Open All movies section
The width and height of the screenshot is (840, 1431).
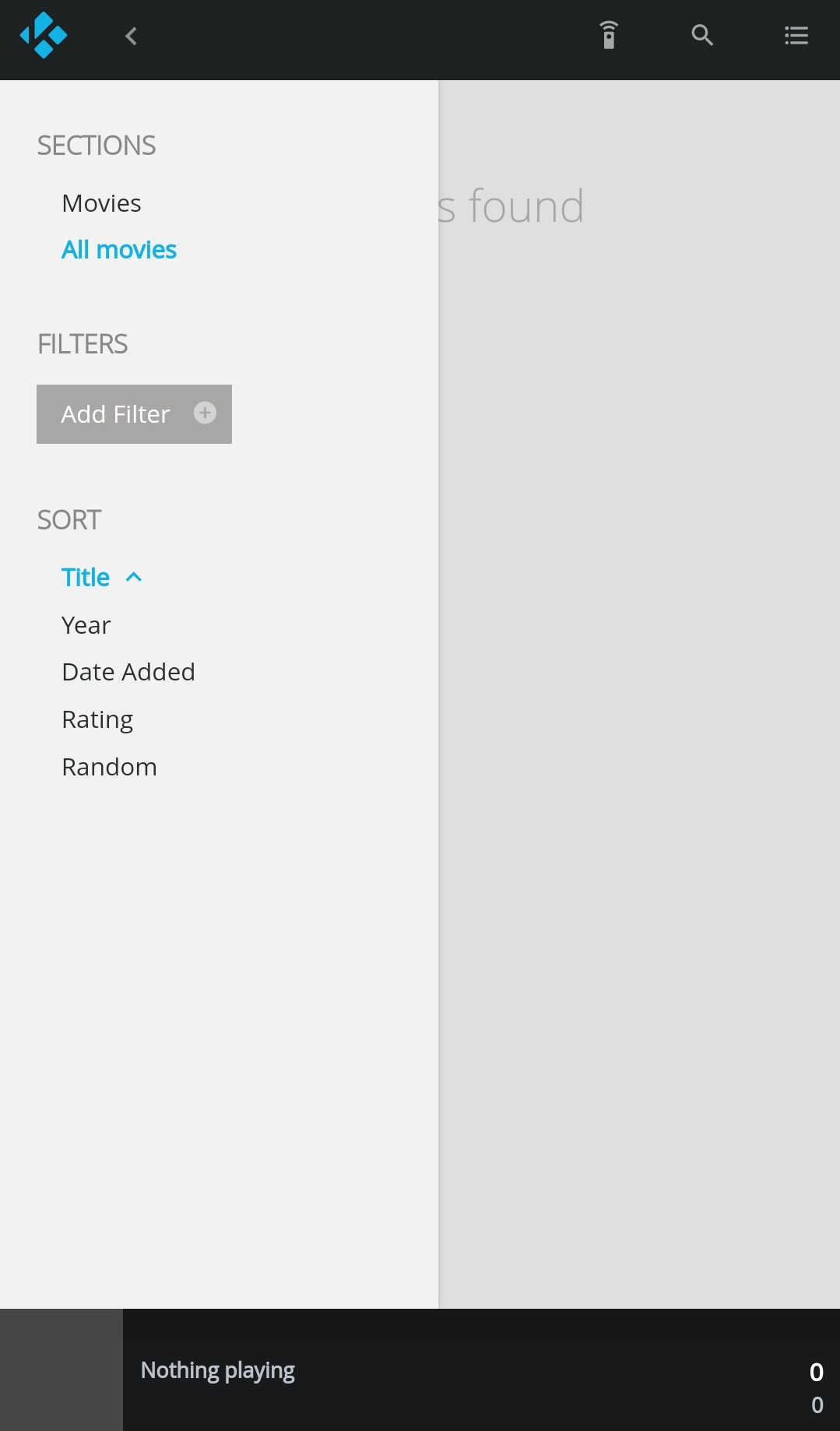coord(119,250)
